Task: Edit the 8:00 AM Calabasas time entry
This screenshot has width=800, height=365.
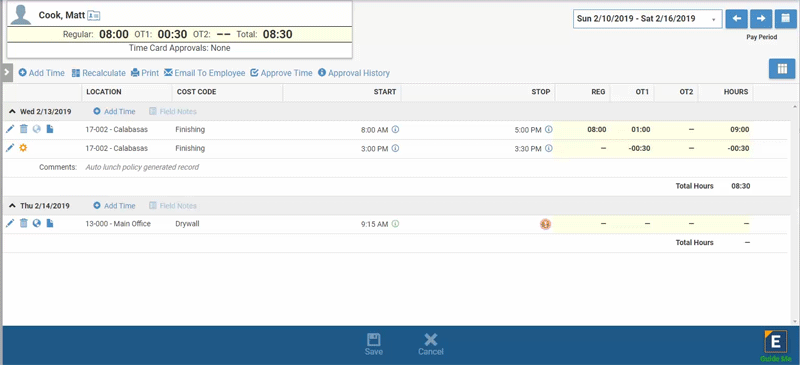Action: (10, 130)
